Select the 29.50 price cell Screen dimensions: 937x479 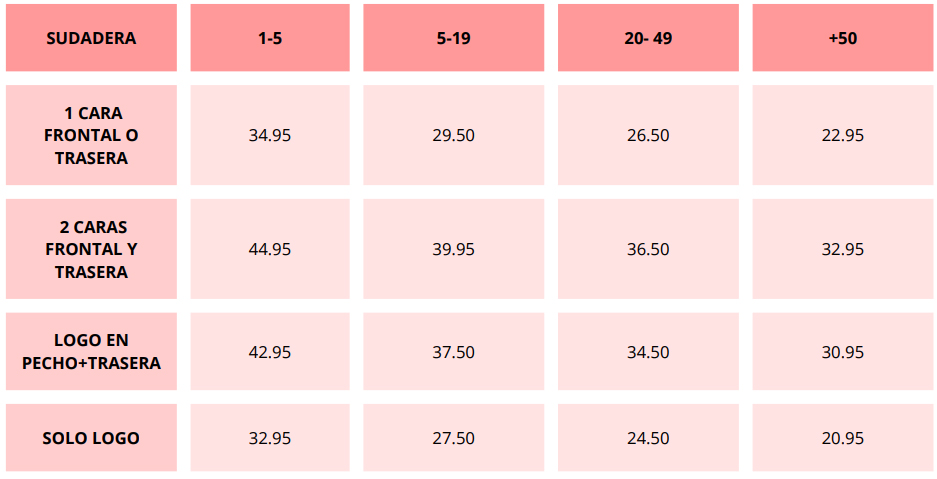coord(453,135)
